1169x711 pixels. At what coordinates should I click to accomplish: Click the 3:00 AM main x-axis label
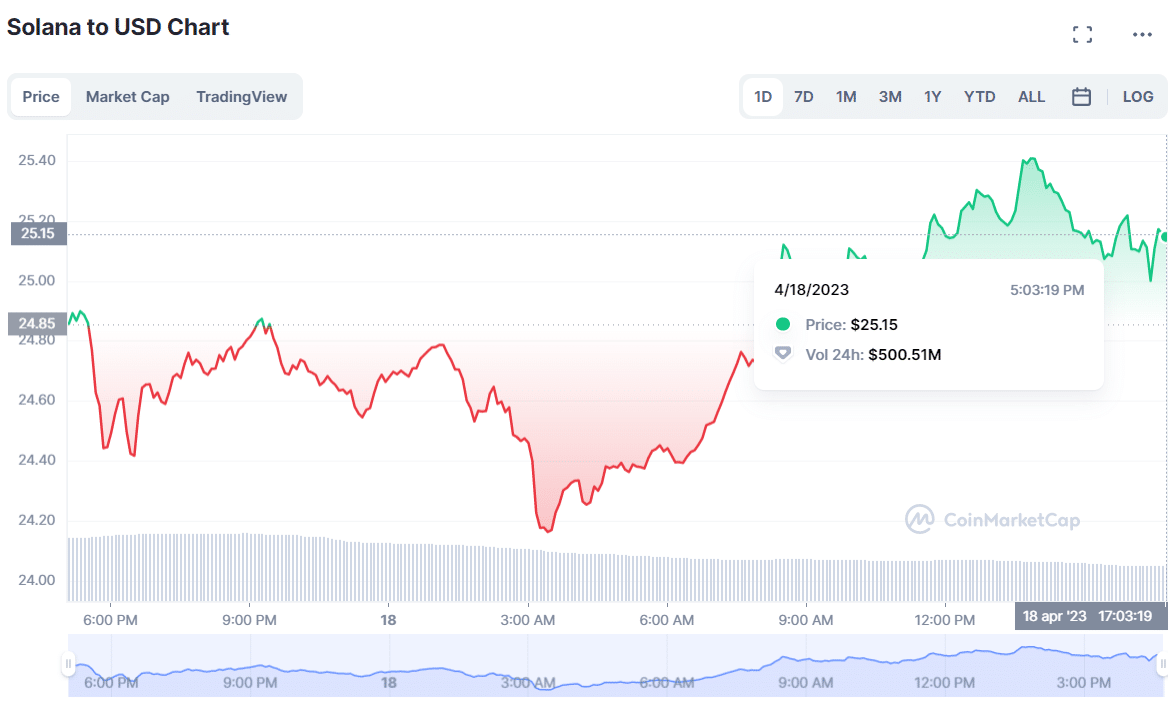528,620
